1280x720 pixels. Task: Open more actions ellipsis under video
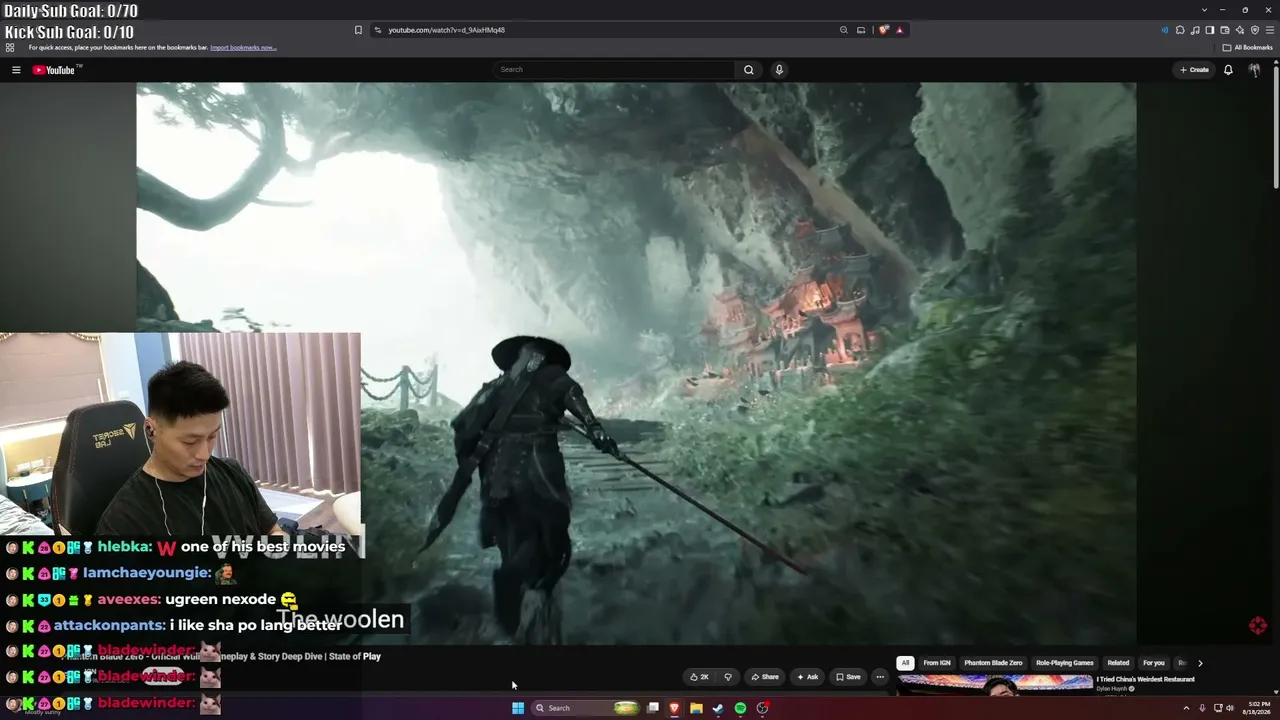880,677
